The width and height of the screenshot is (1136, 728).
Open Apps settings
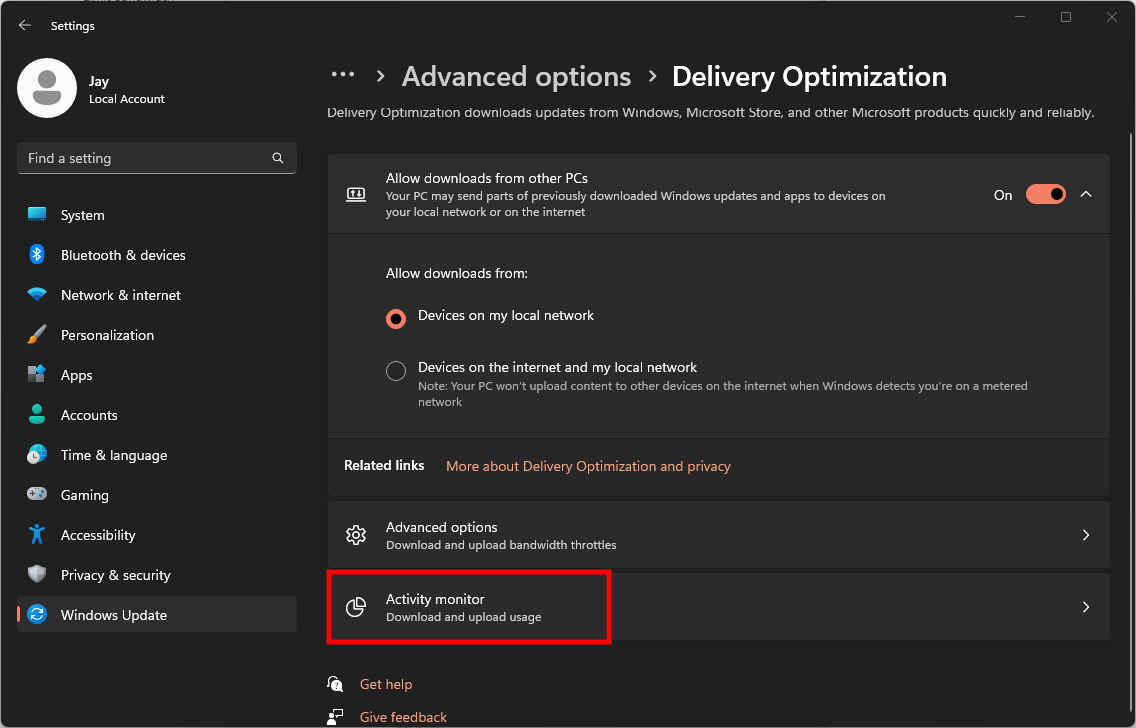pyautogui.click(x=157, y=375)
